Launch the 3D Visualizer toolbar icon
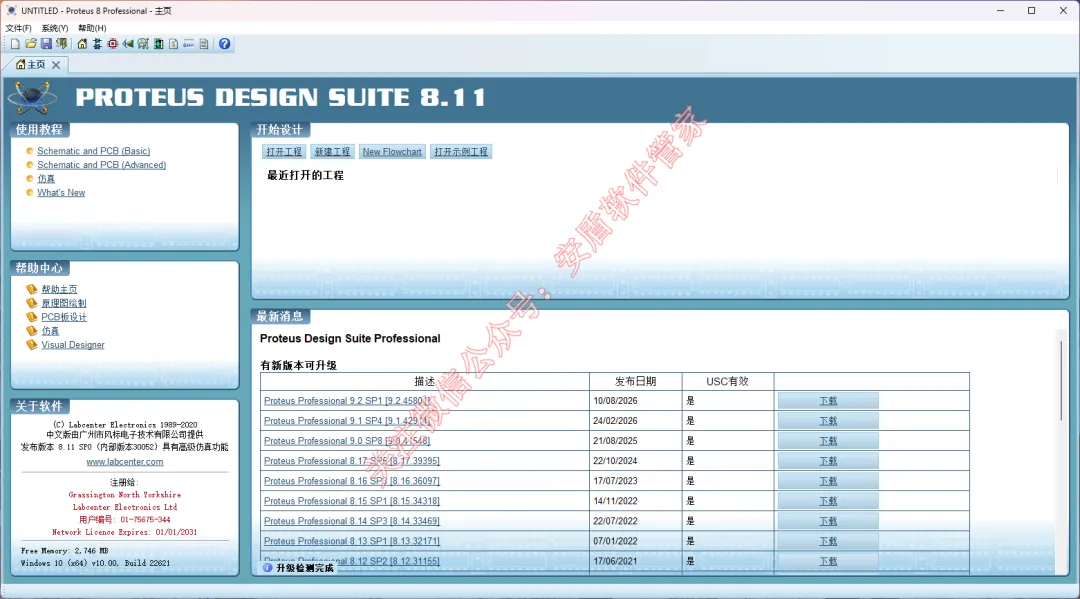Image resolution: width=1080 pixels, height=599 pixels. pyautogui.click(x=127, y=44)
